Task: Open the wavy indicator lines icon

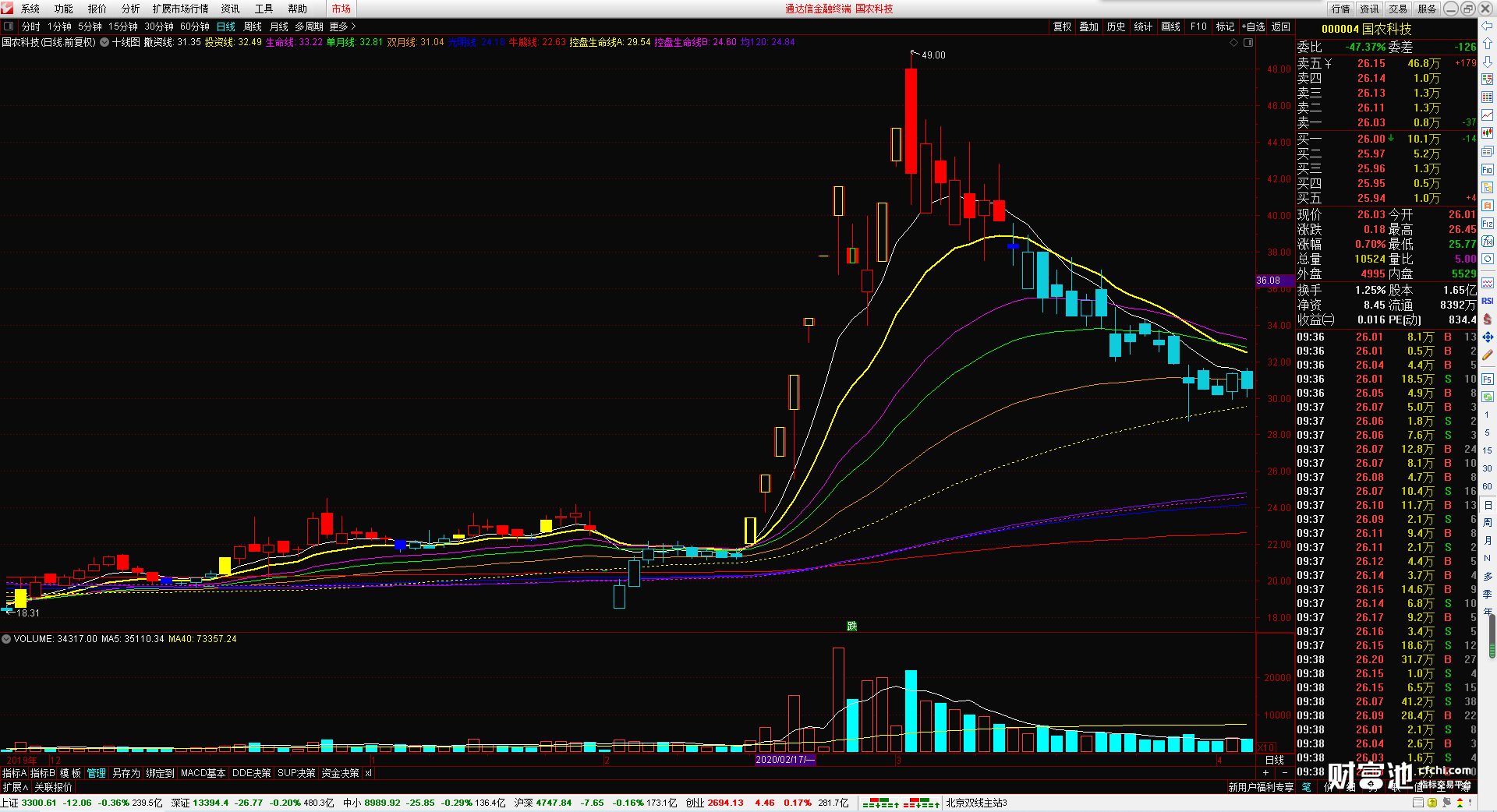Action: [1488, 283]
